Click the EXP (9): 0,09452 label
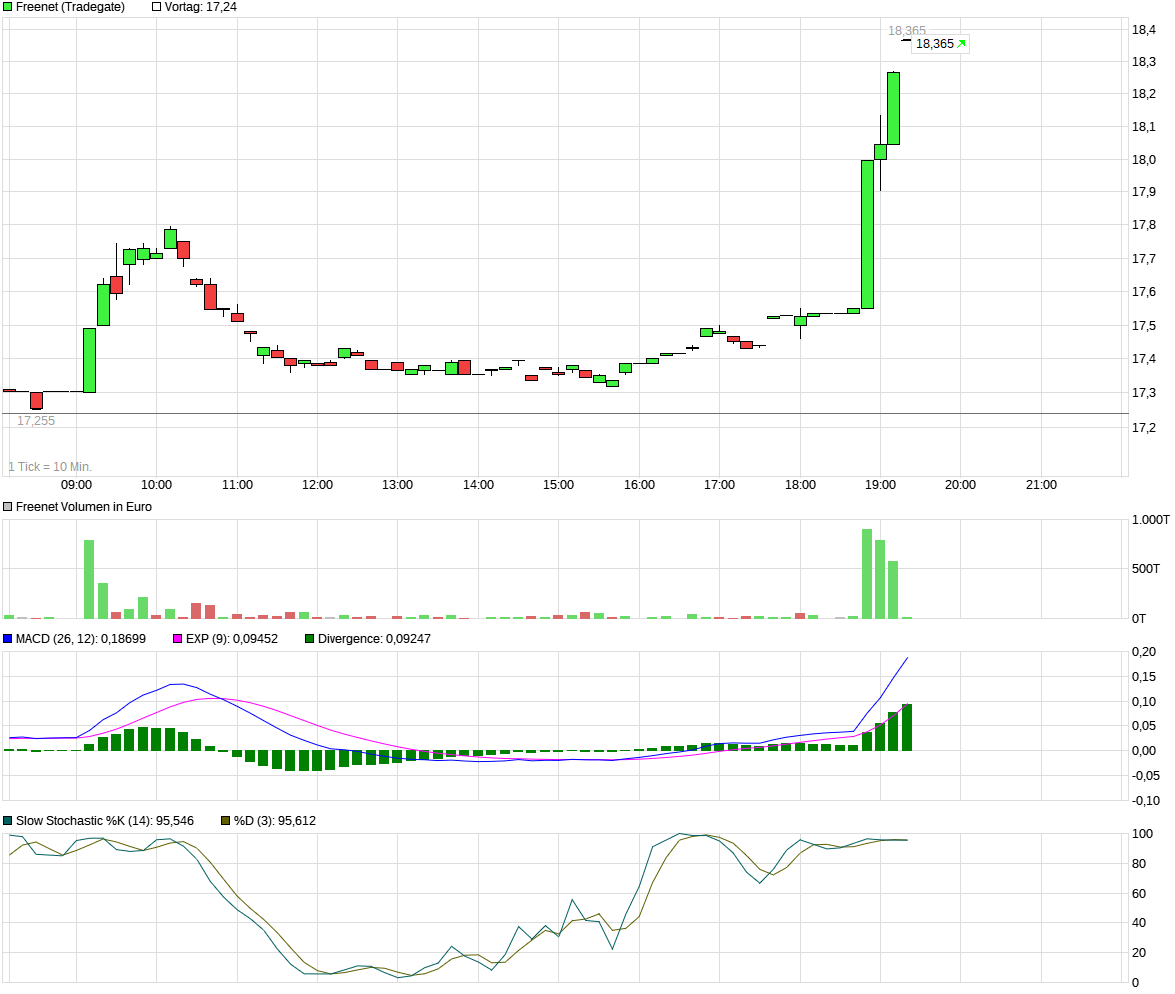The height and width of the screenshot is (994, 1175). click(x=232, y=639)
